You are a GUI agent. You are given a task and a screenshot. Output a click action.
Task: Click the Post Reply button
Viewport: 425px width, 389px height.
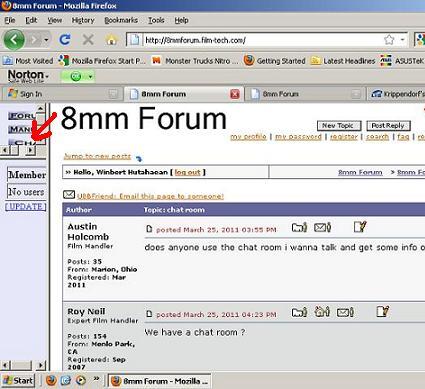tap(388, 126)
